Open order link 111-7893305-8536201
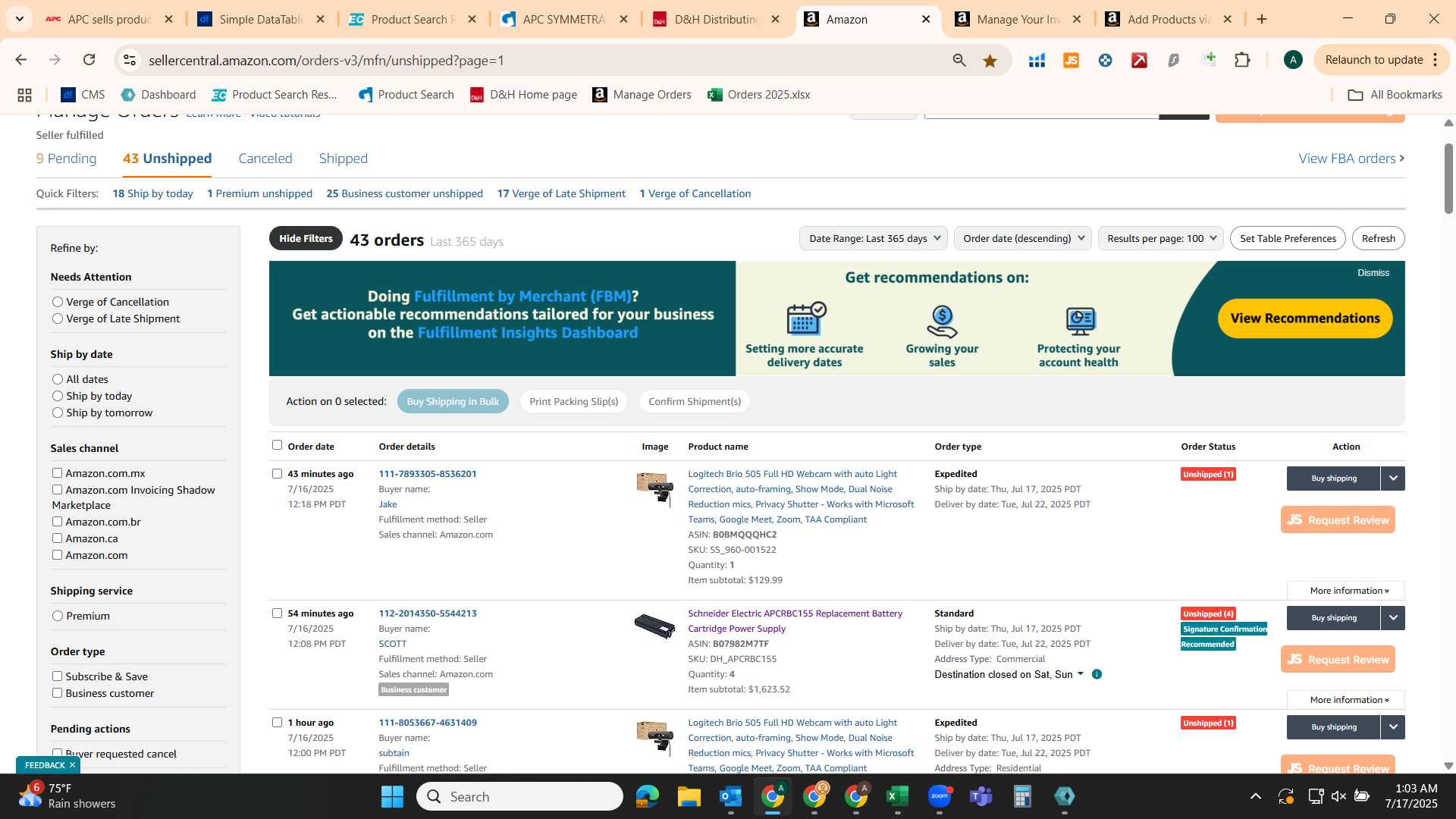1456x819 pixels. [428, 474]
